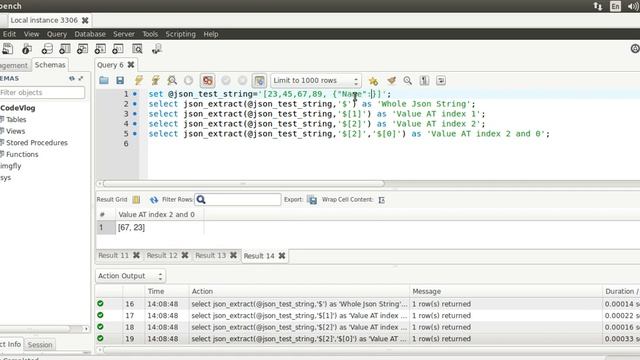Click the create new stored procedure icon
Screen dimensions: 640x360
point(100,49)
